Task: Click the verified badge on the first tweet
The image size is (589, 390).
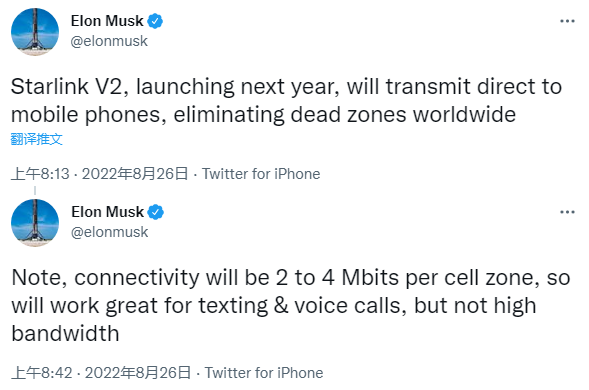Action: click(x=155, y=21)
